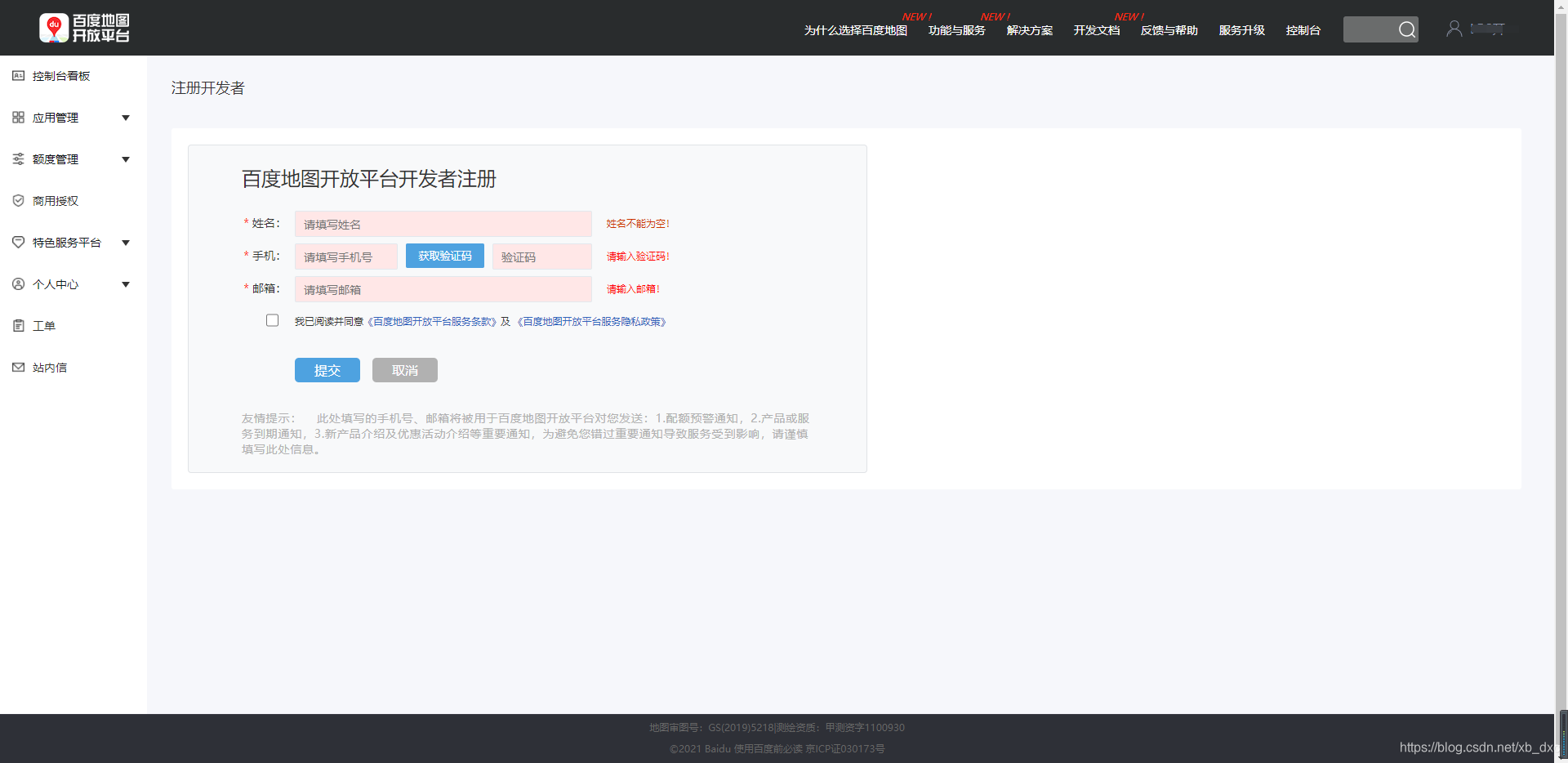Click the 个人中心 user icon
Screen dimensions: 1568x763
point(18,284)
